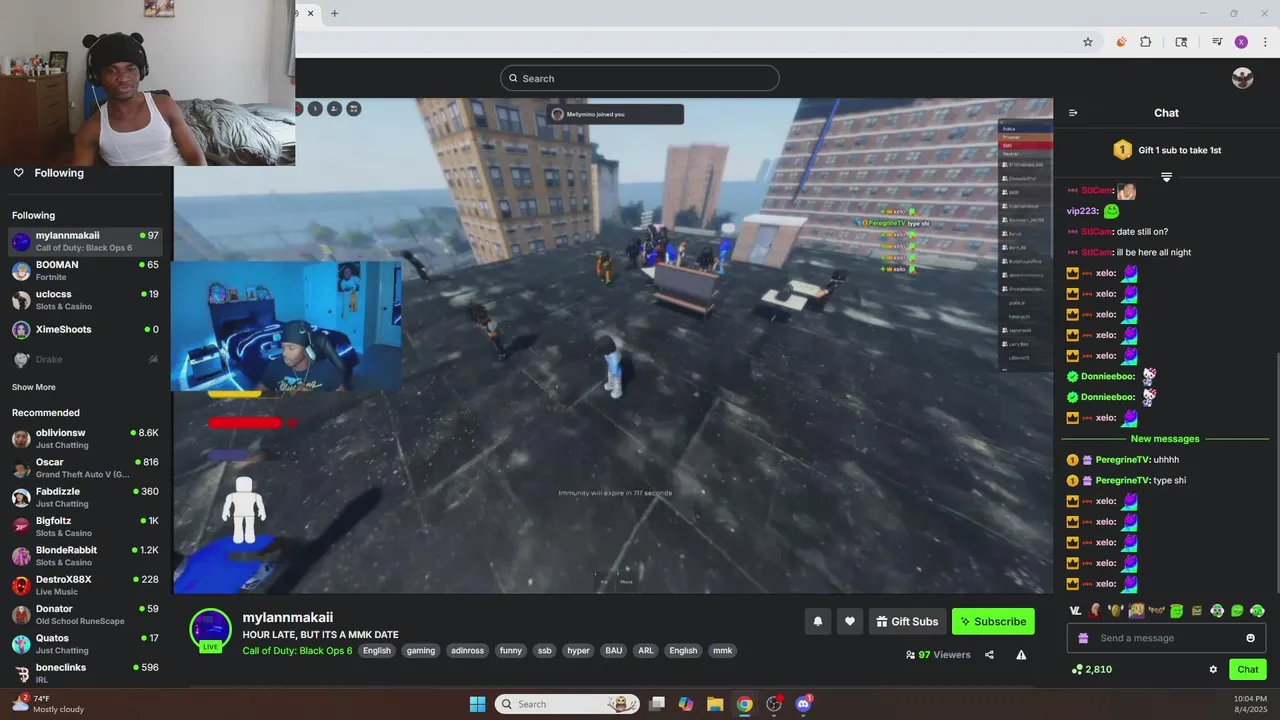
Task: Select the potato emote in quick emotes
Action: (1116, 610)
